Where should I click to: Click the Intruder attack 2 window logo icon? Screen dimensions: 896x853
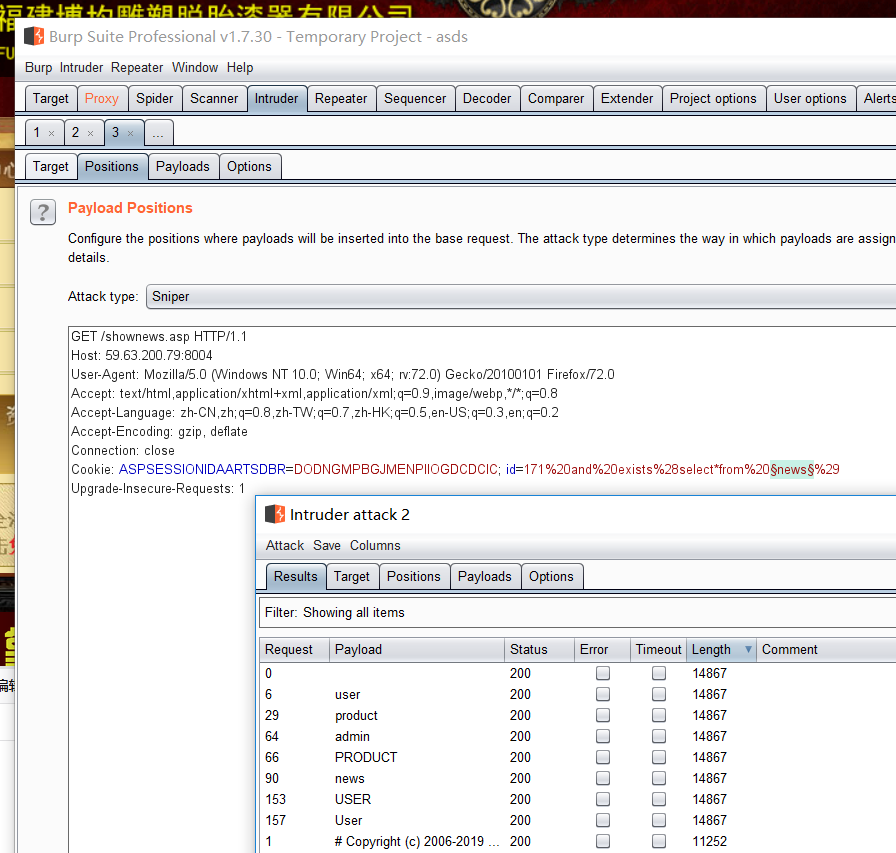275,514
